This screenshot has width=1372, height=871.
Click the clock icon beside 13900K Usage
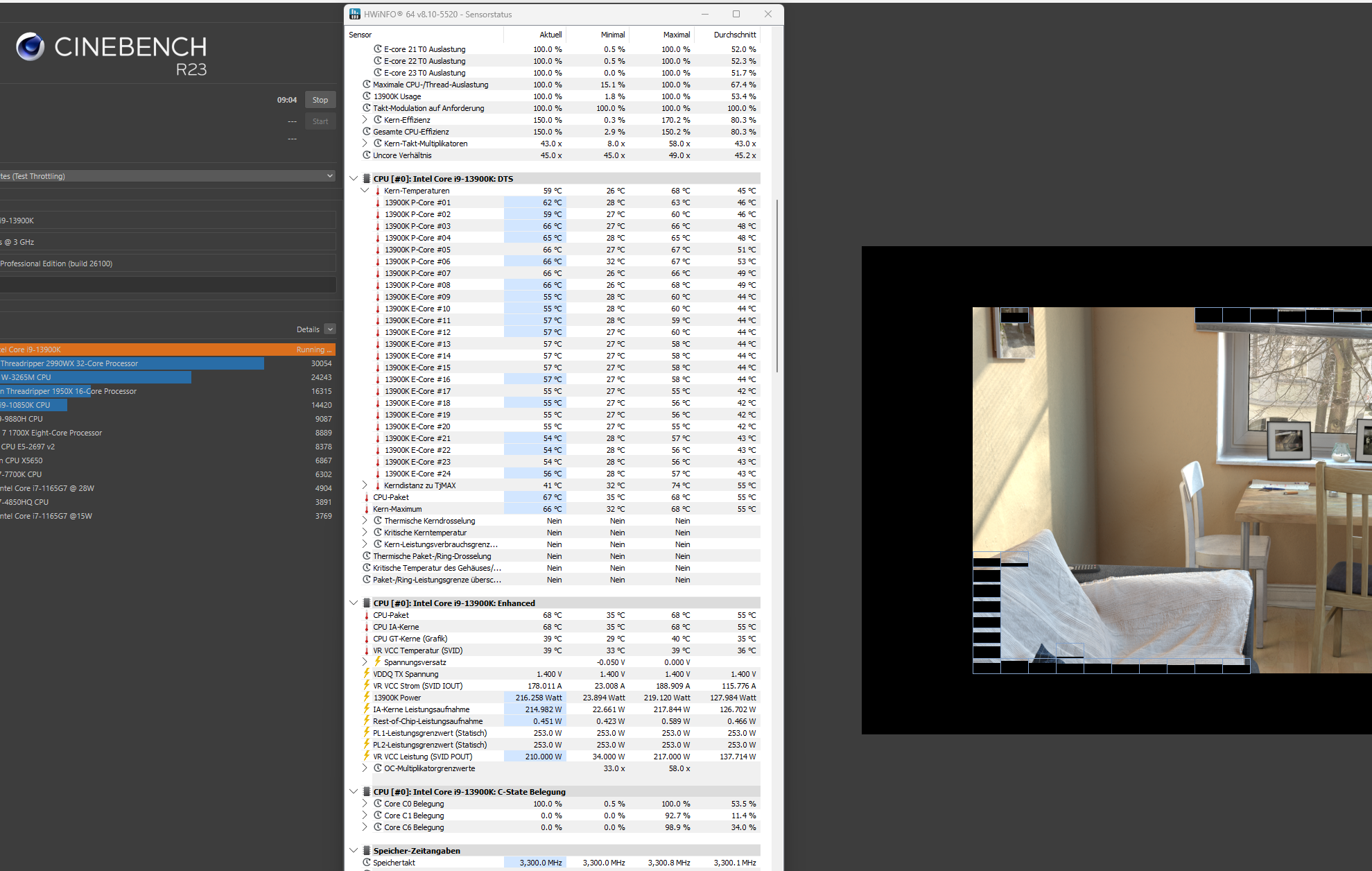click(367, 96)
